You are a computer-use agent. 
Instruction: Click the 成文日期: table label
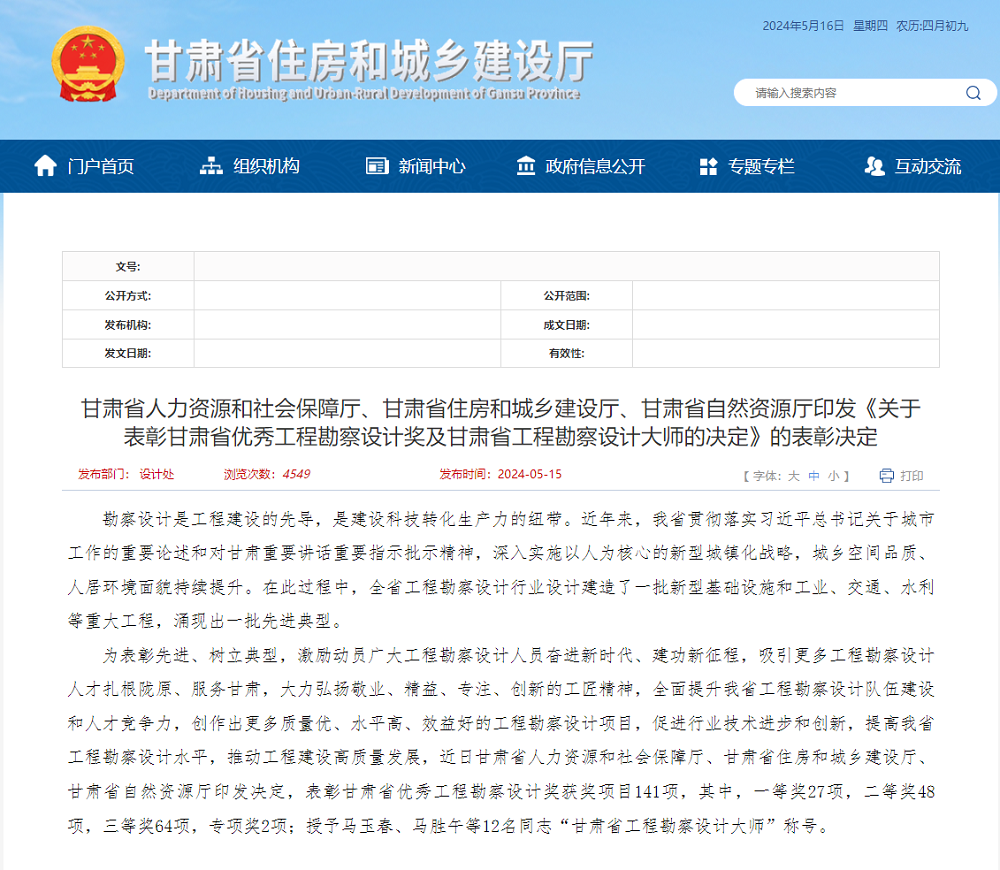click(x=566, y=325)
